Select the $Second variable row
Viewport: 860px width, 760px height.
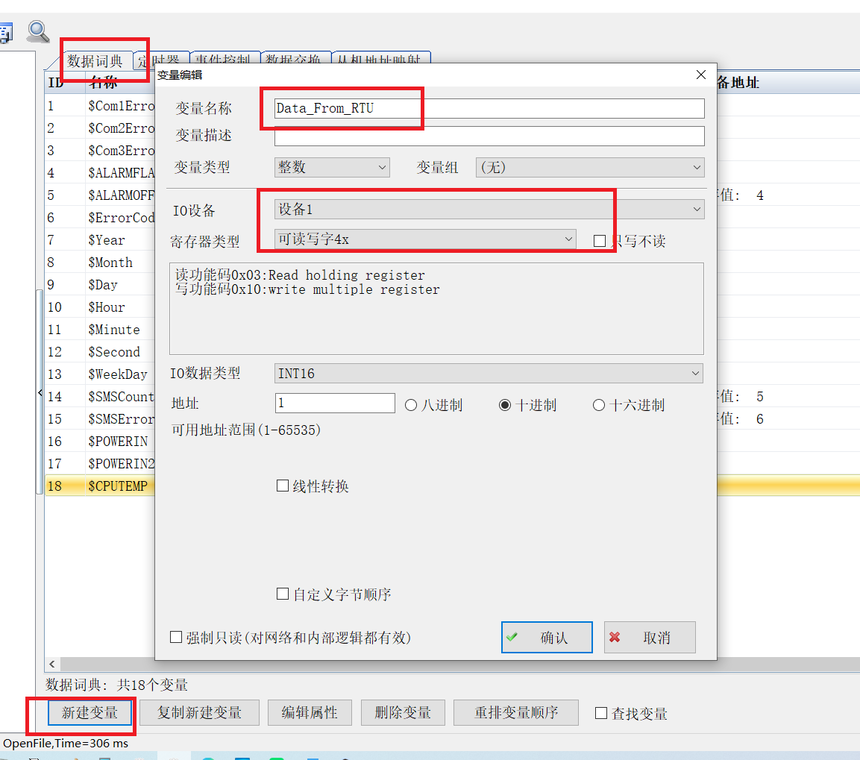(100, 352)
